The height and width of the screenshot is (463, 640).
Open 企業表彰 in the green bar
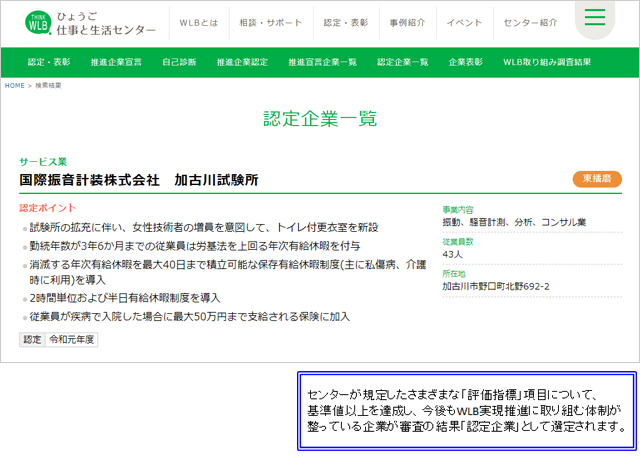click(466, 62)
